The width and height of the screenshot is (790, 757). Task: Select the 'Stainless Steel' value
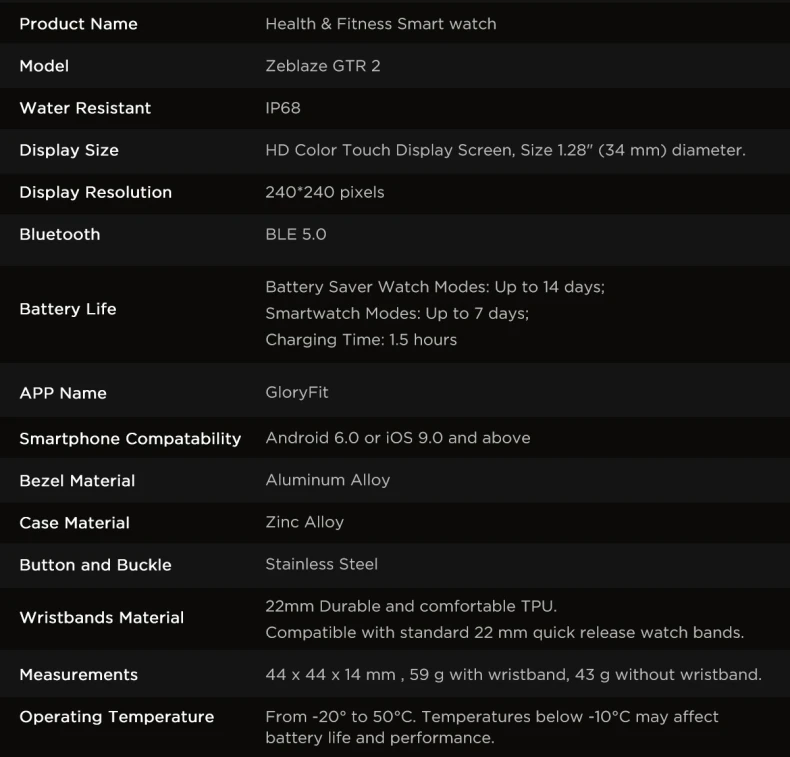[321, 564]
